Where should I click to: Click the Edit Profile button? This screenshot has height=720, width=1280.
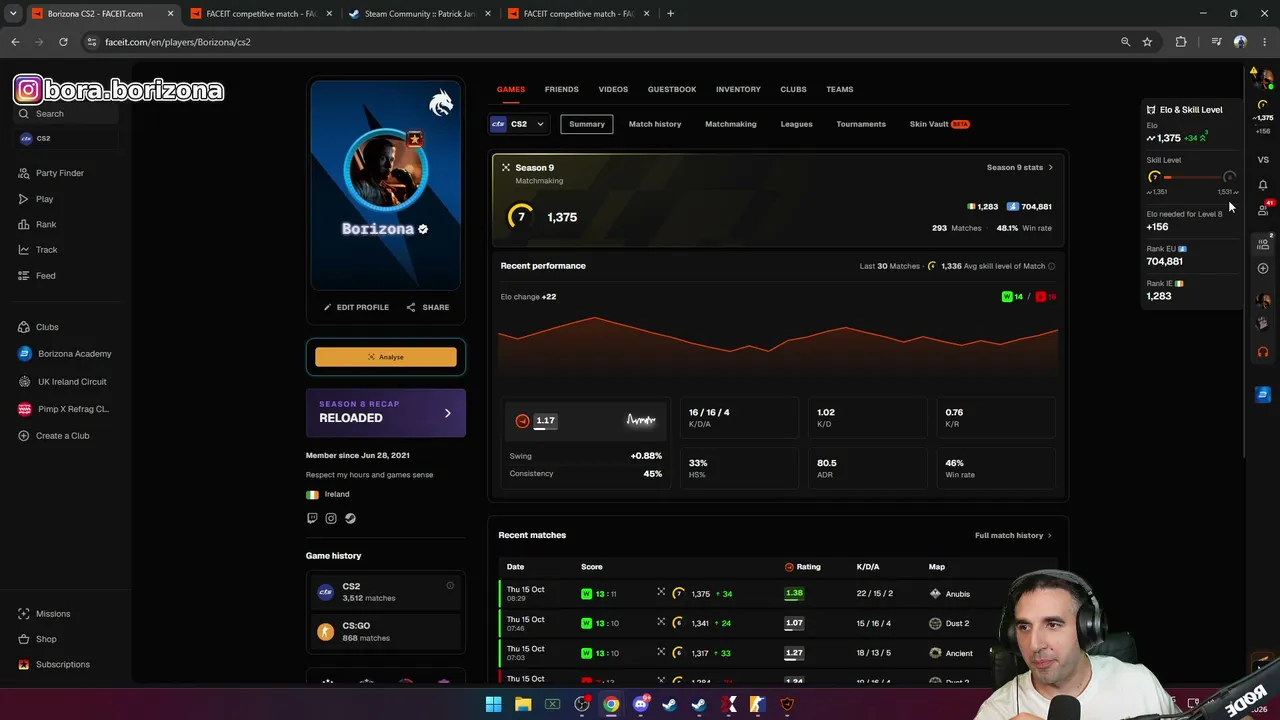click(356, 307)
